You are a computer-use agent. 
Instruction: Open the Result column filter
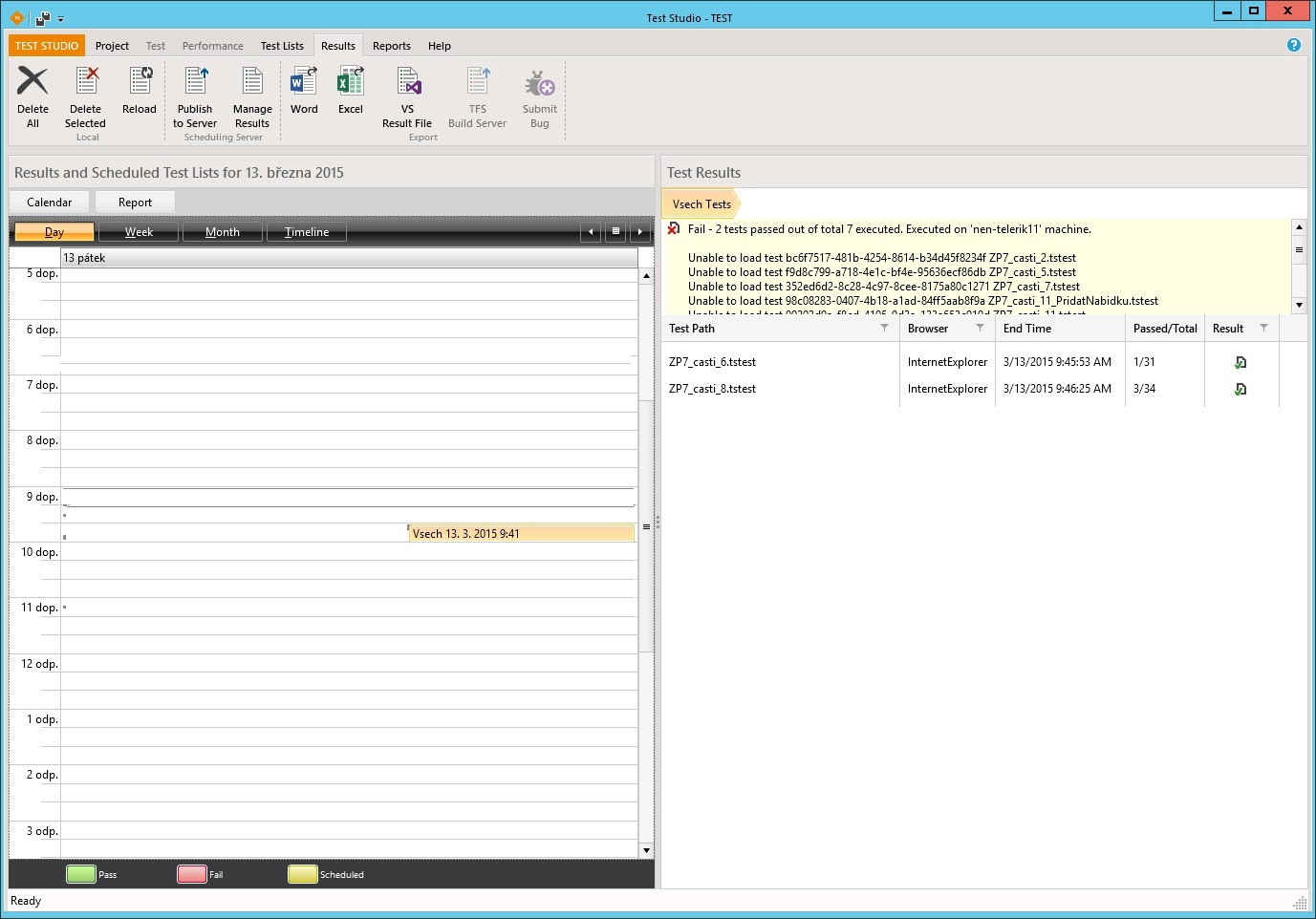click(x=1263, y=328)
